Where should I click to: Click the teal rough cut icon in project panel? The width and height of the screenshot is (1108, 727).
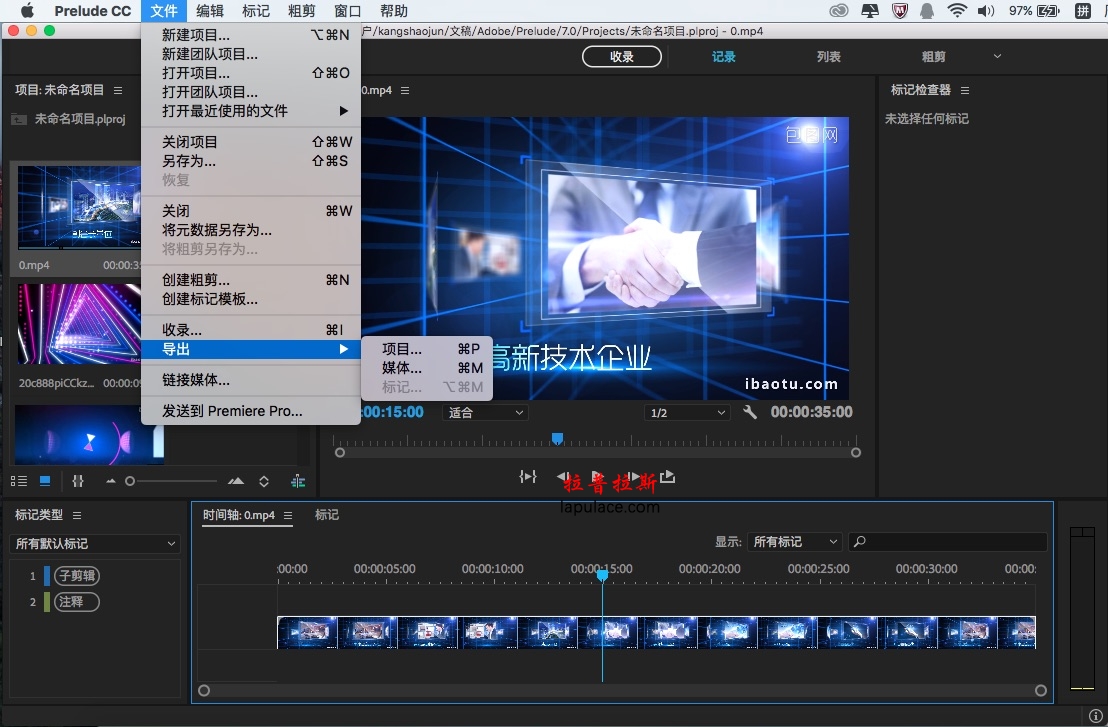(298, 481)
